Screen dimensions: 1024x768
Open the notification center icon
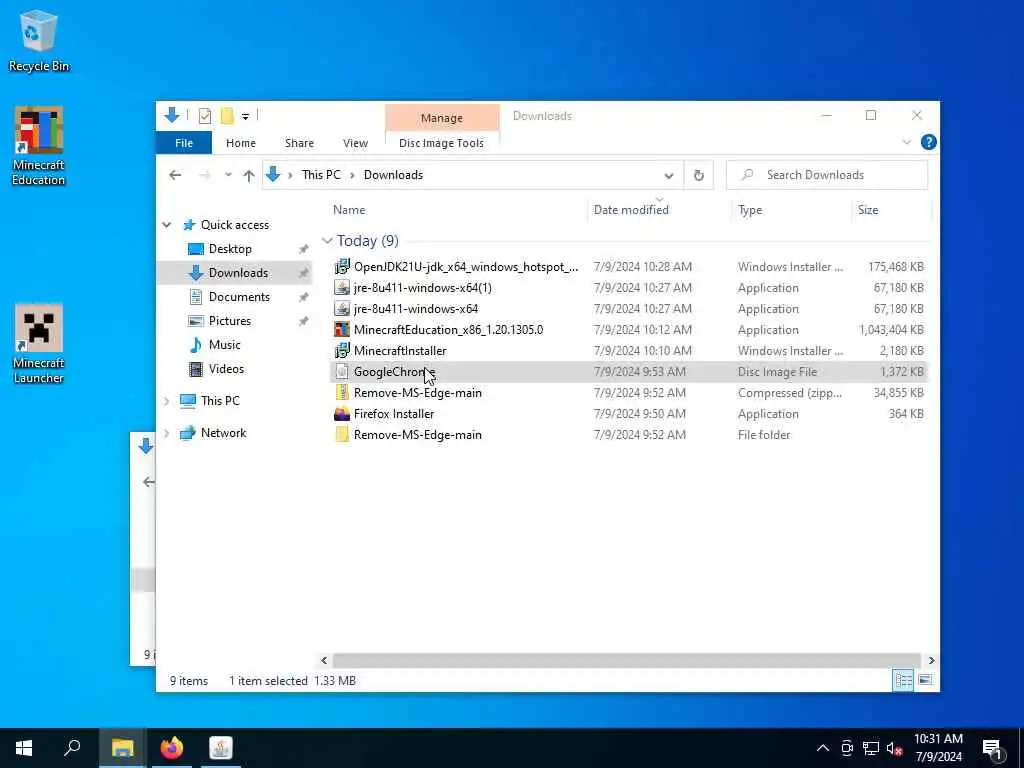pos(993,749)
